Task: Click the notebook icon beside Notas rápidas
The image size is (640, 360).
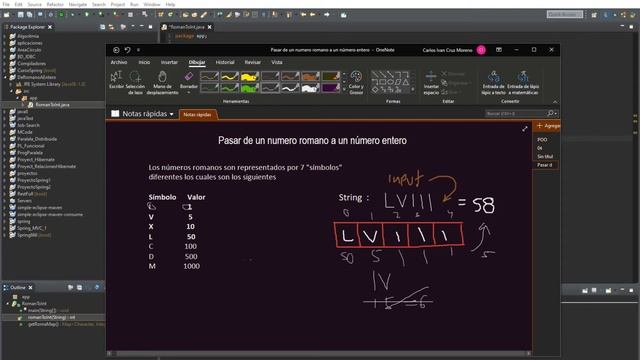Action: click(x=115, y=113)
